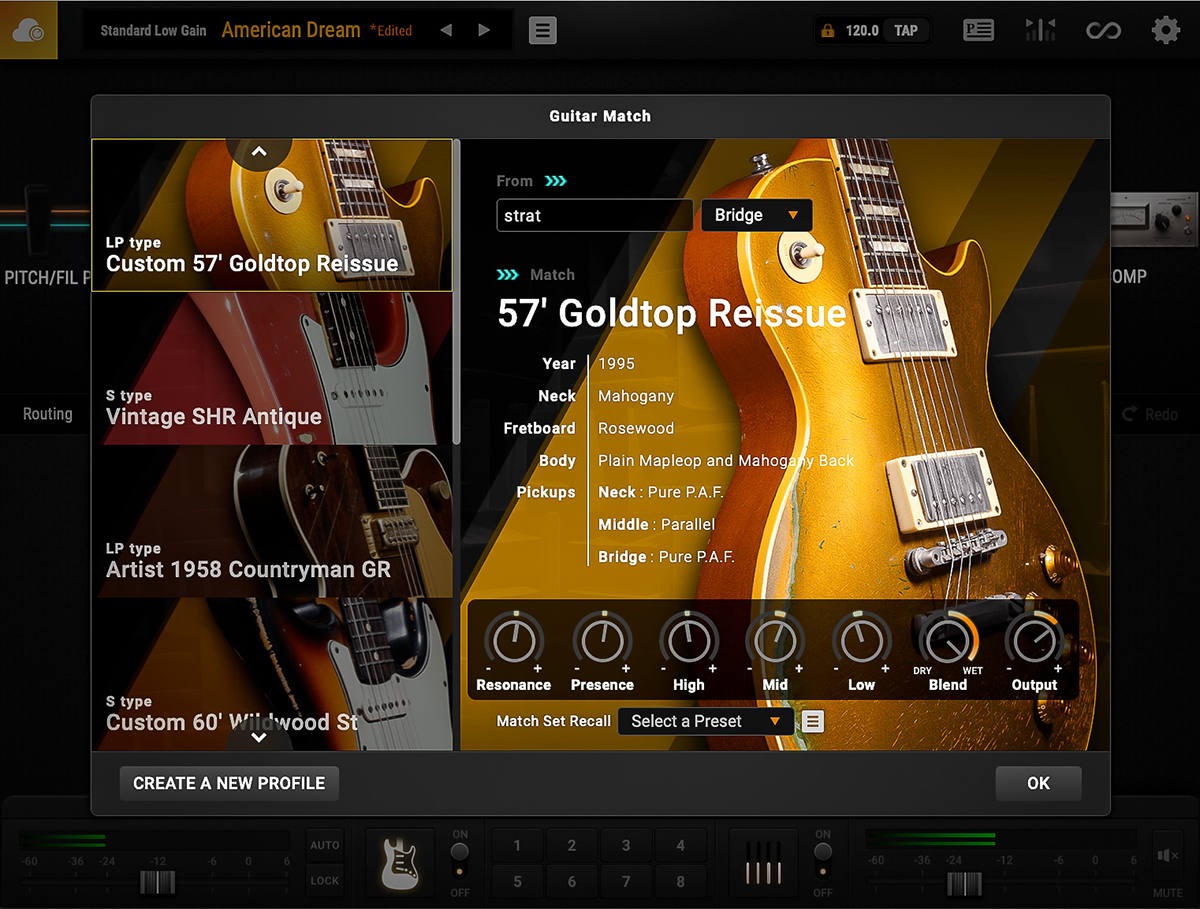Select scene slot 4

tap(680, 846)
